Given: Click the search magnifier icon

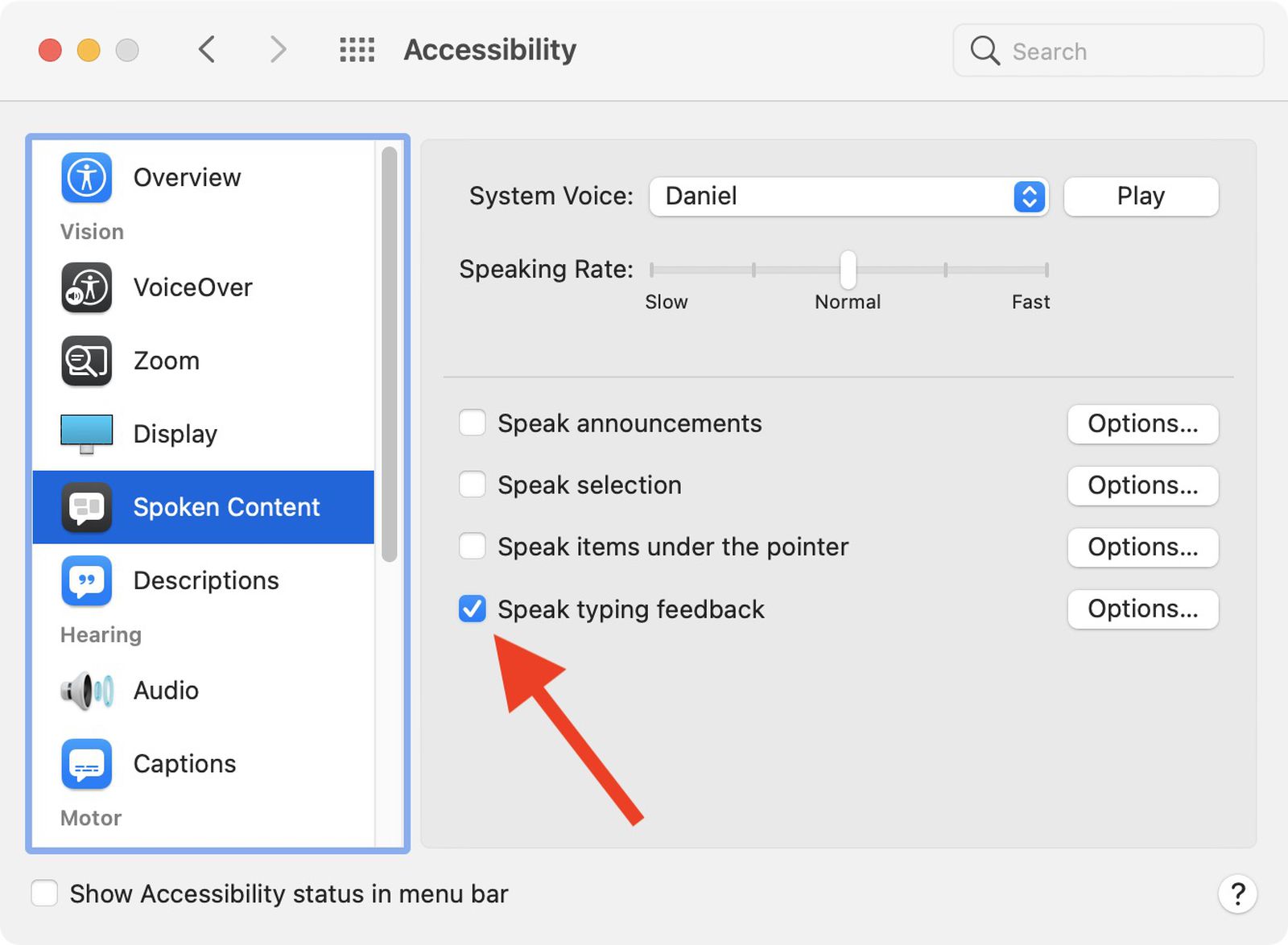Looking at the screenshot, I should point(985,51).
